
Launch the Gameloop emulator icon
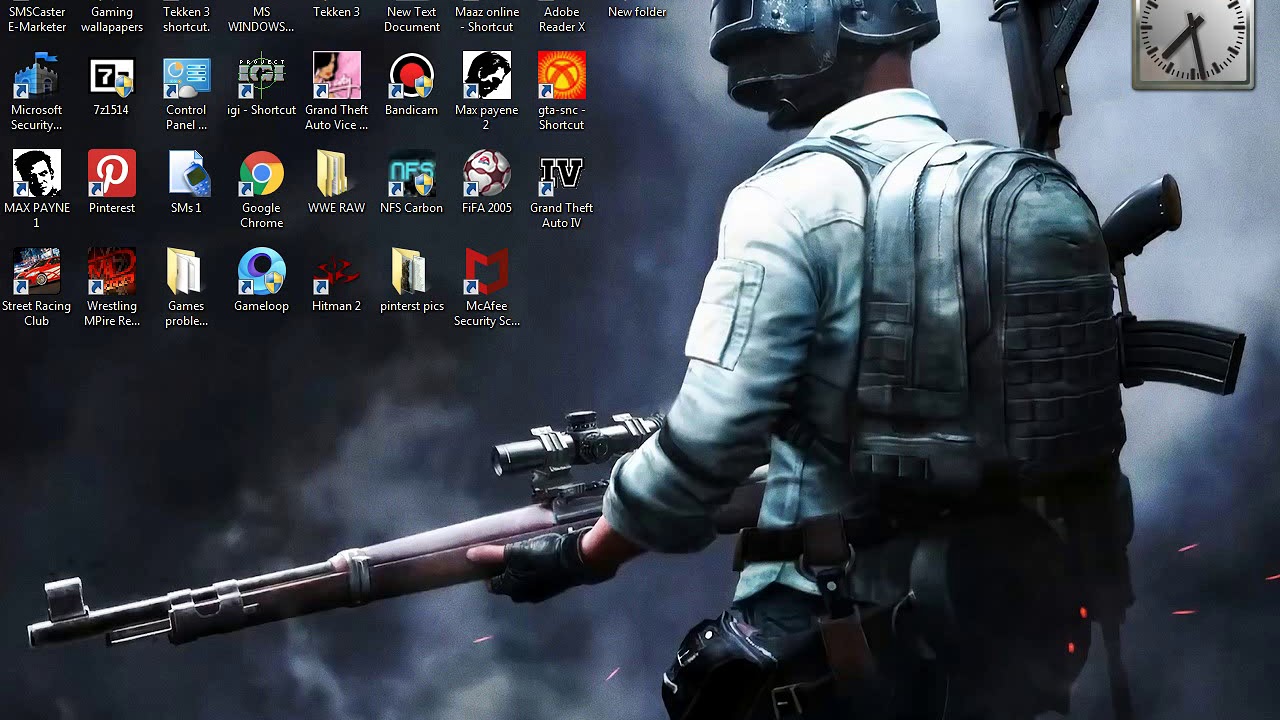(x=261, y=273)
